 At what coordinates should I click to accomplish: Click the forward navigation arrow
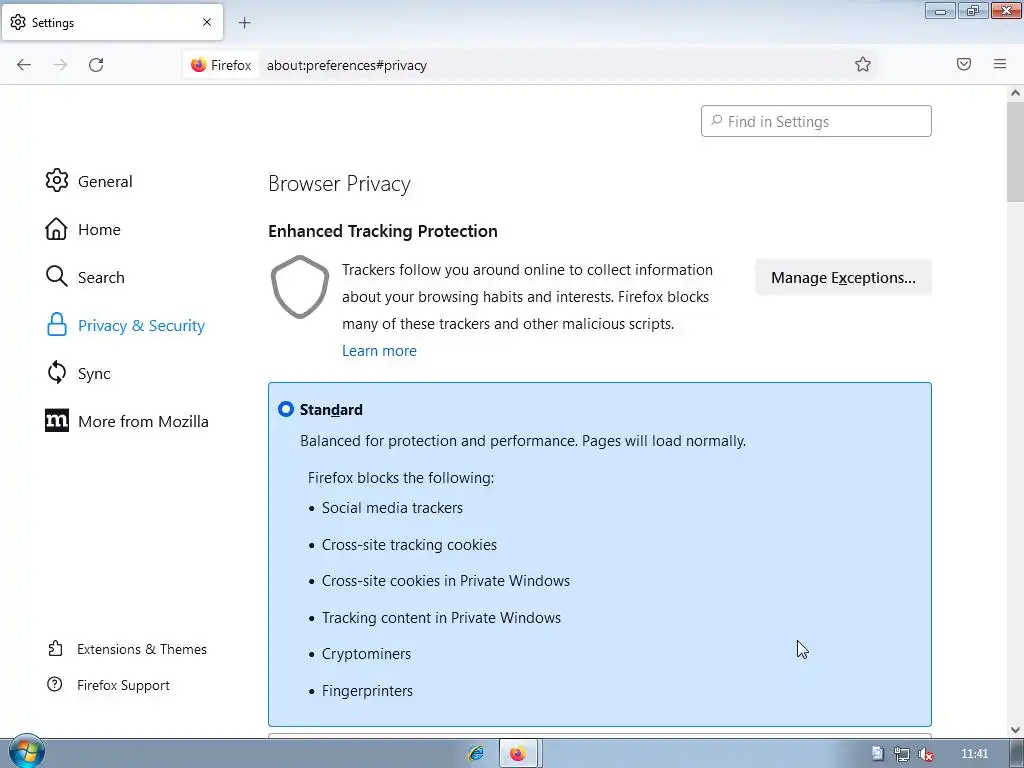tap(60, 65)
